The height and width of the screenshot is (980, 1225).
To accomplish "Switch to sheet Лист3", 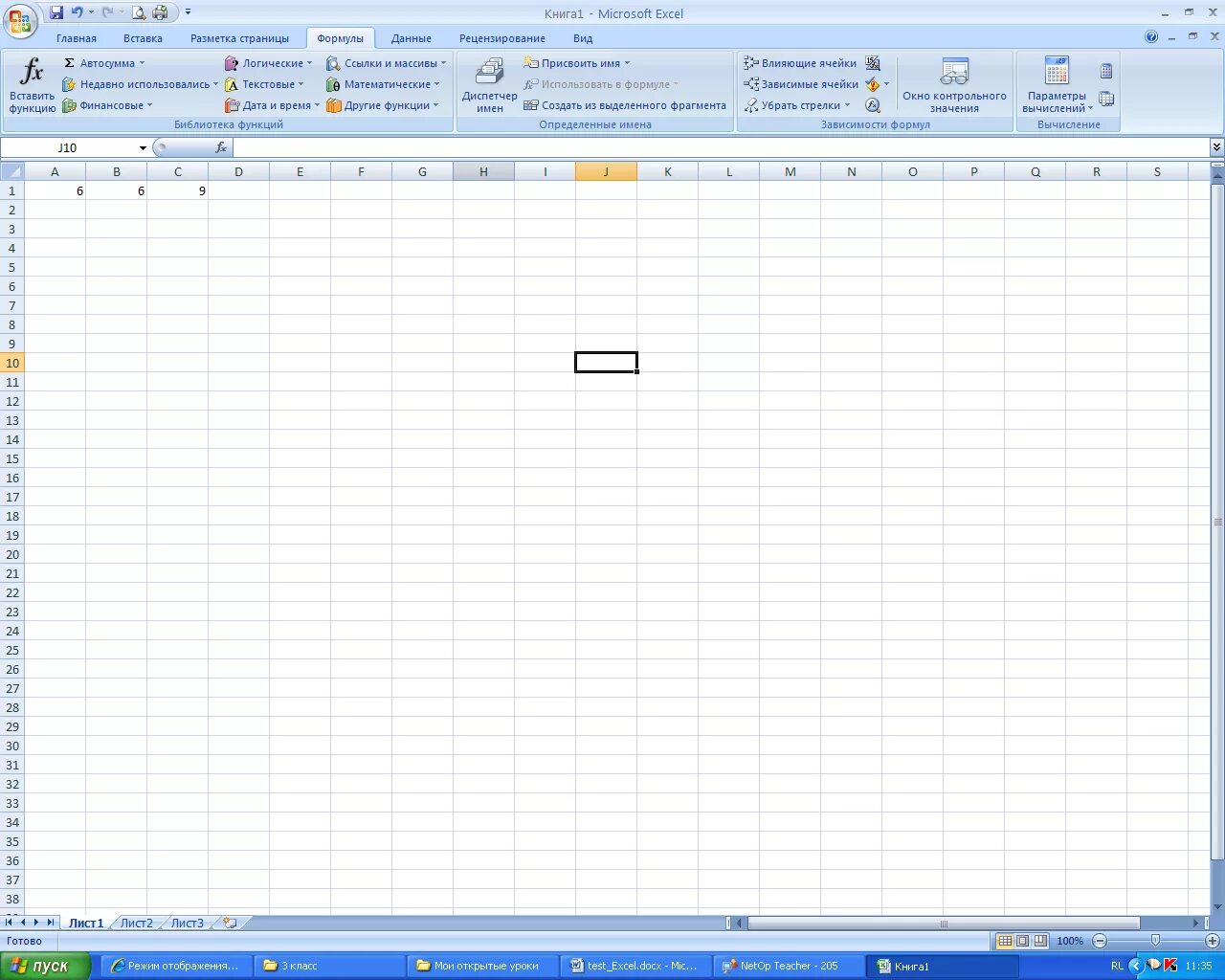I will pyautogui.click(x=188, y=924).
